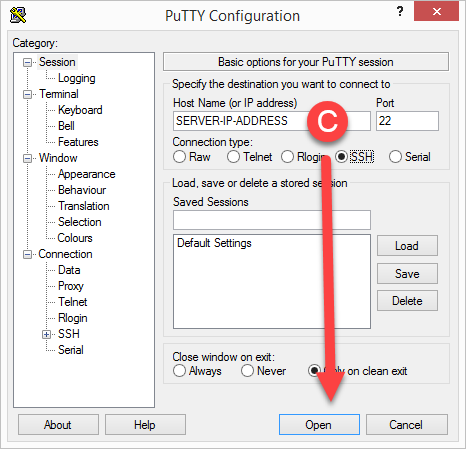This screenshot has height=449, width=466.
Task: Collapse the Terminal tree node
Action: click(x=27, y=94)
